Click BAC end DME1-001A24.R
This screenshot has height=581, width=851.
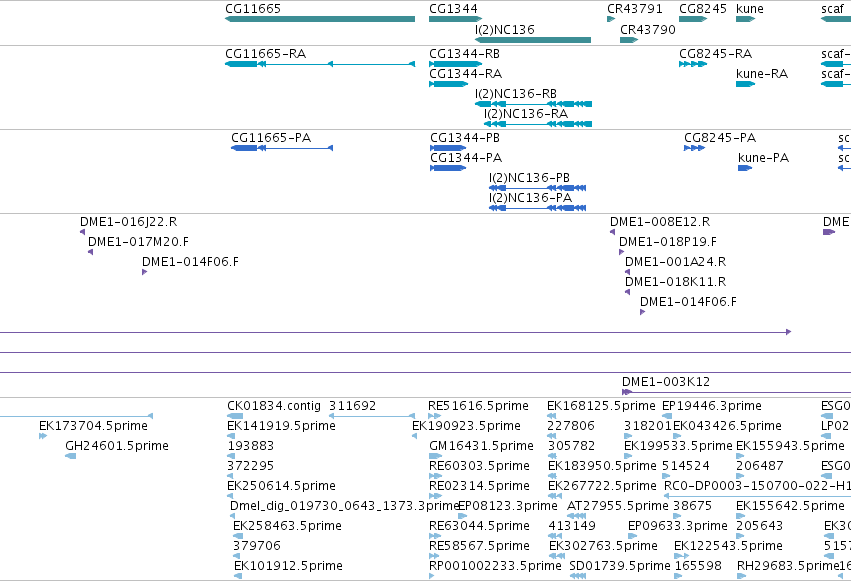[x=627, y=272]
